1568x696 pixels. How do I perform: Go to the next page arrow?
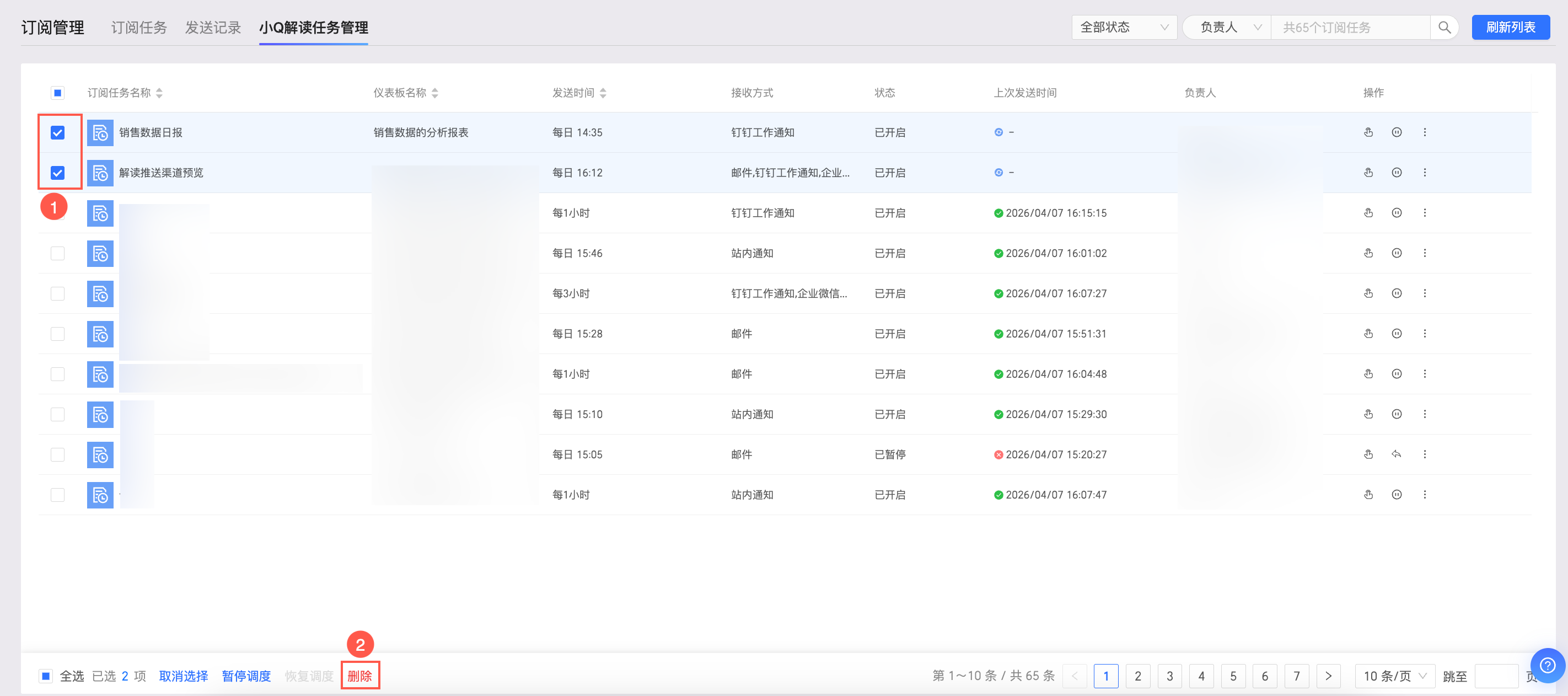pos(1328,675)
